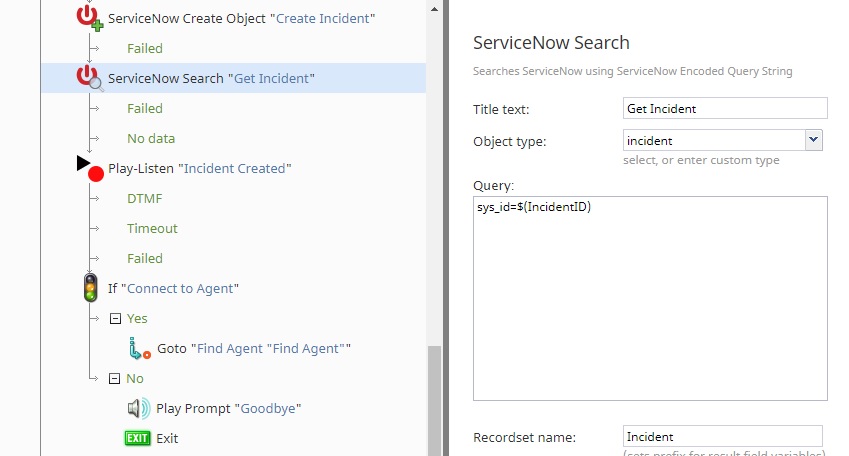This screenshot has width=849, height=456.
Task: Click Failed exit under Get Incident
Action: pyautogui.click(x=145, y=108)
